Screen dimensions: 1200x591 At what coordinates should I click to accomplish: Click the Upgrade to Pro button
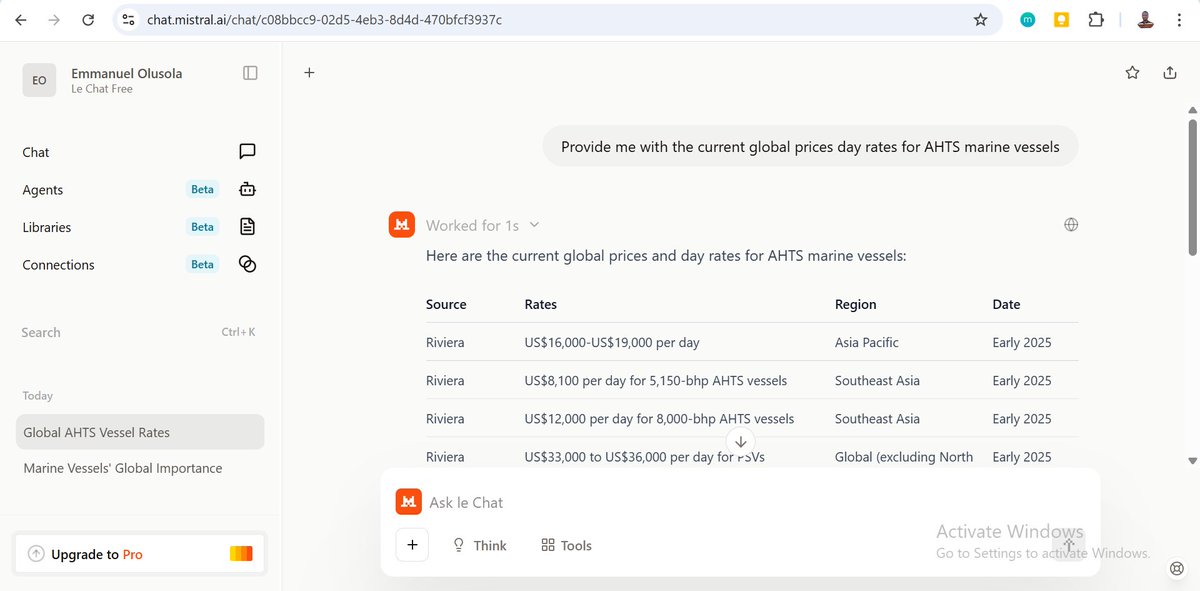(139, 552)
